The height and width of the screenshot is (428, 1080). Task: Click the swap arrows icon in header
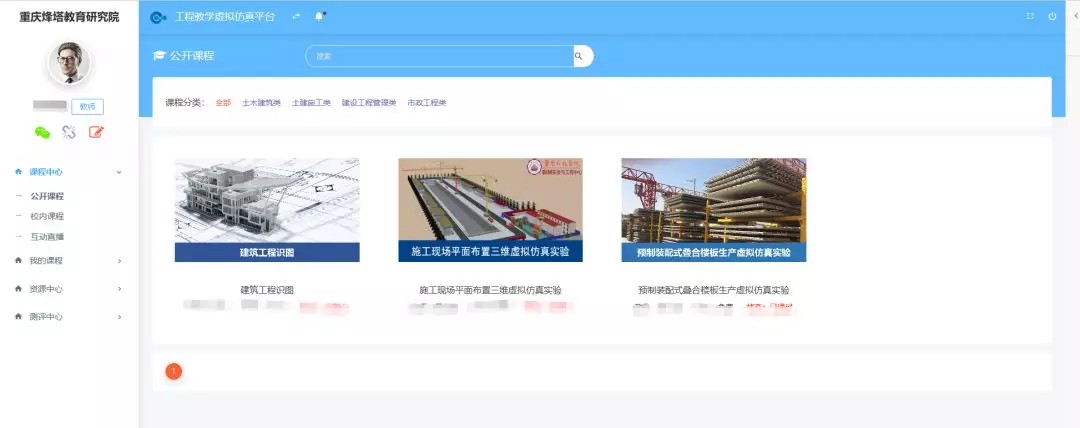pyautogui.click(x=296, y=17)
